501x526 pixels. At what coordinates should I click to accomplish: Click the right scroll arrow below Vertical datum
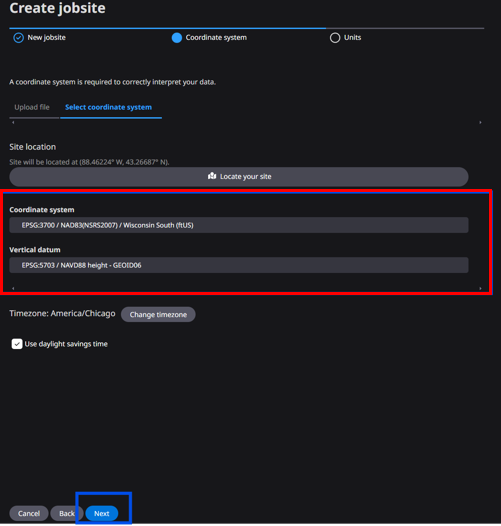pos(480,288)
